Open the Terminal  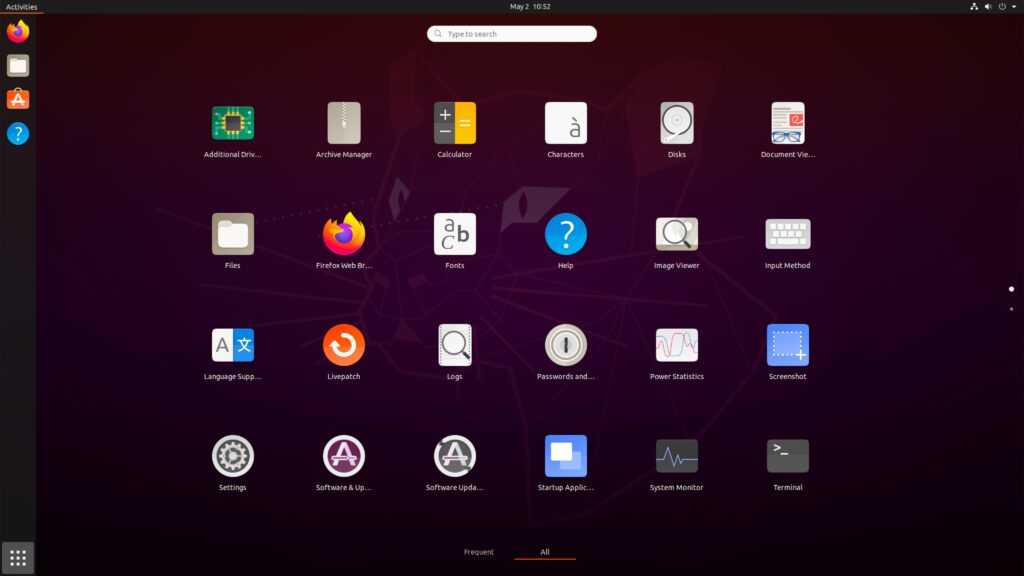click(788, 456)
